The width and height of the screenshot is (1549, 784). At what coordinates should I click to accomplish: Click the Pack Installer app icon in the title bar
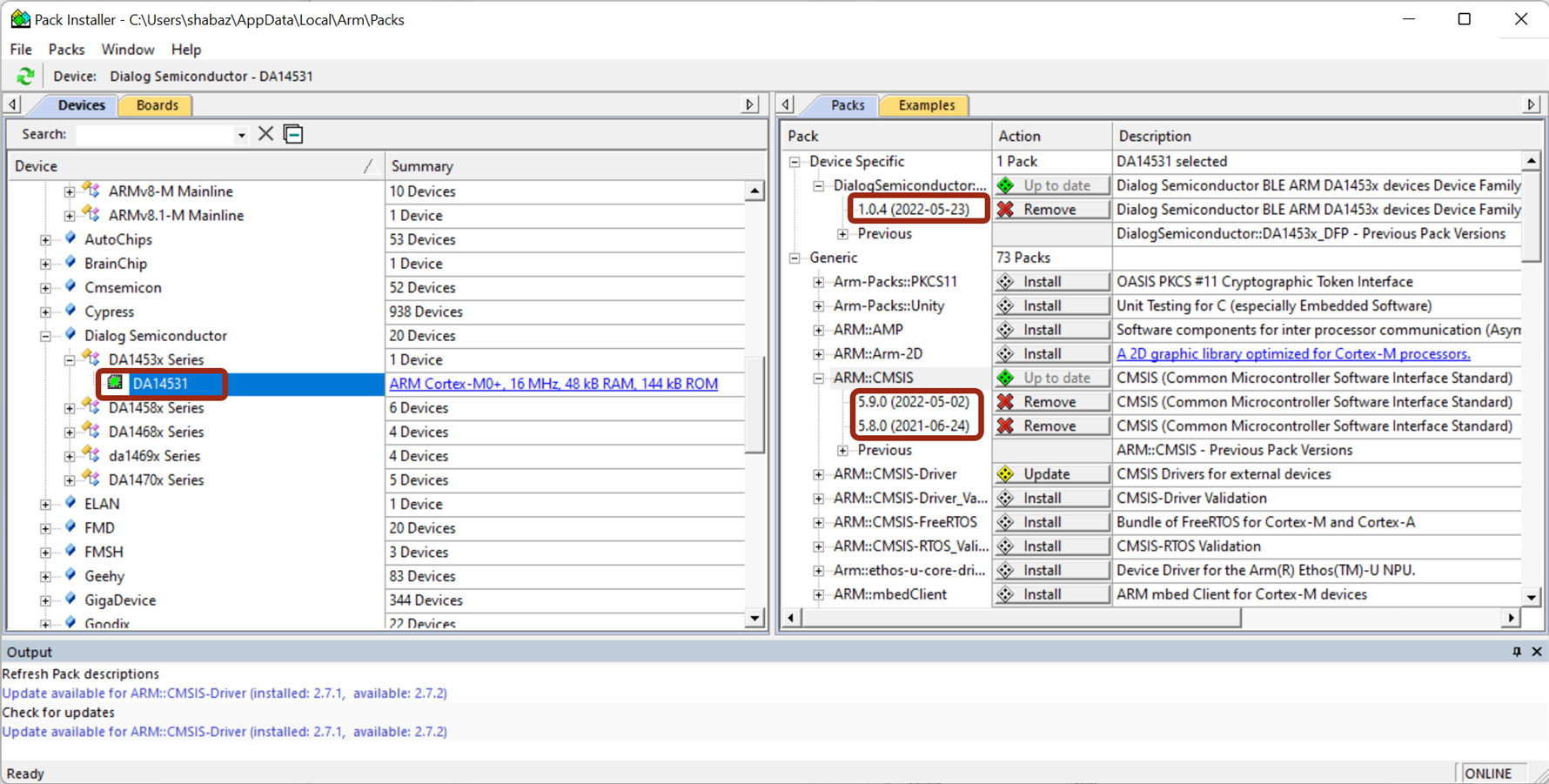coord(19,19)
